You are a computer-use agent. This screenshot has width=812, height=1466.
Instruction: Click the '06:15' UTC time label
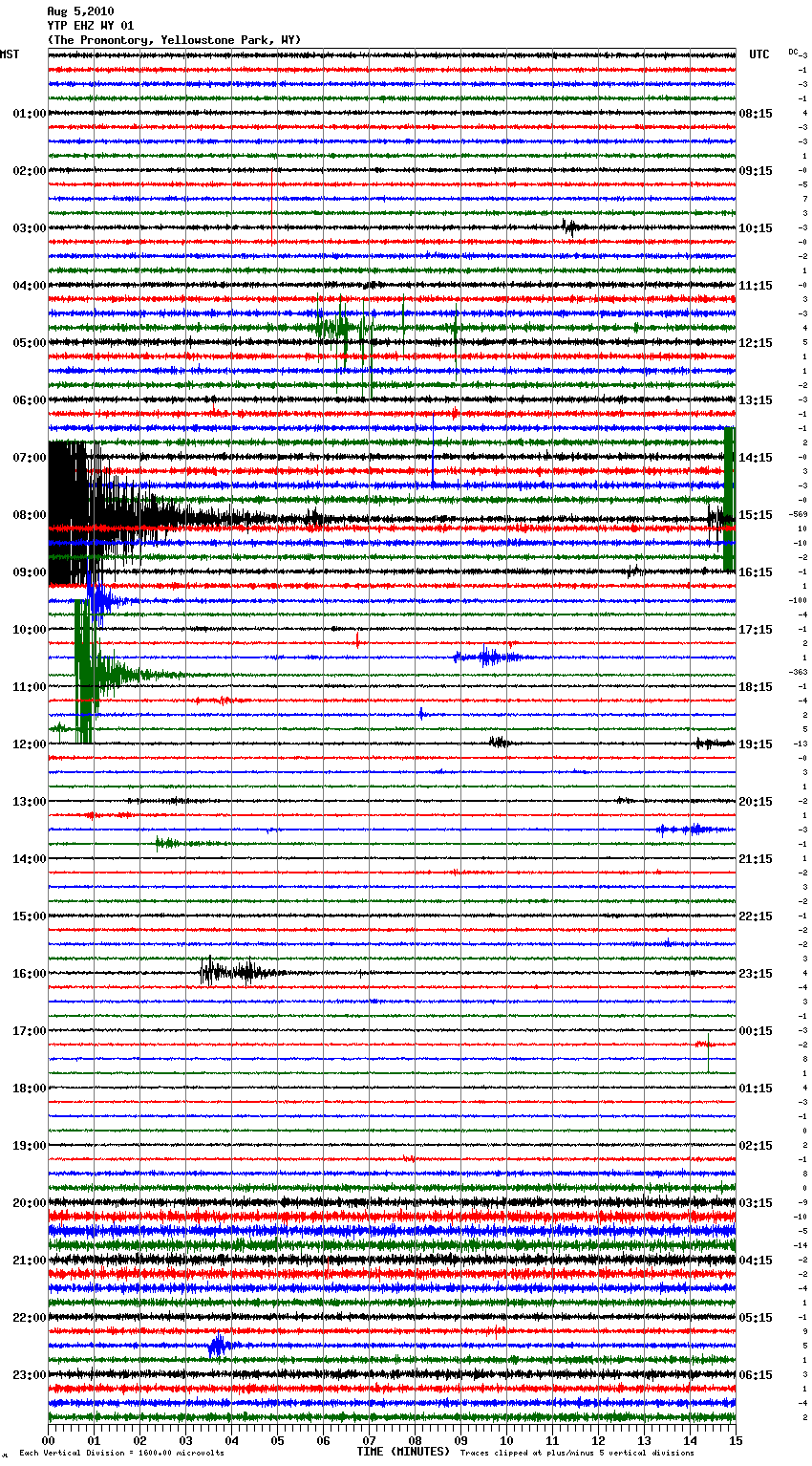click(x=756, y=1375)
